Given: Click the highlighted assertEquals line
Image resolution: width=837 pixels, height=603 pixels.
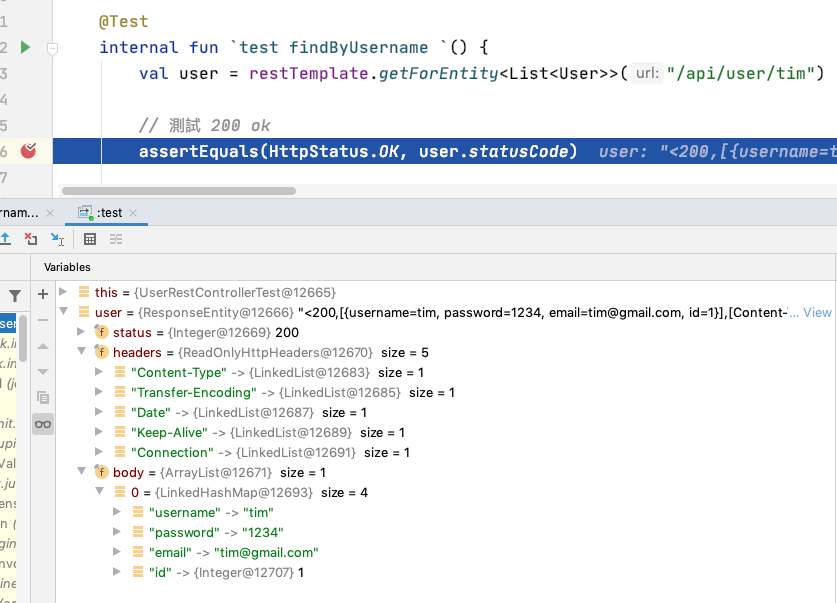Looking at the screenshot, I should point(445,151).
